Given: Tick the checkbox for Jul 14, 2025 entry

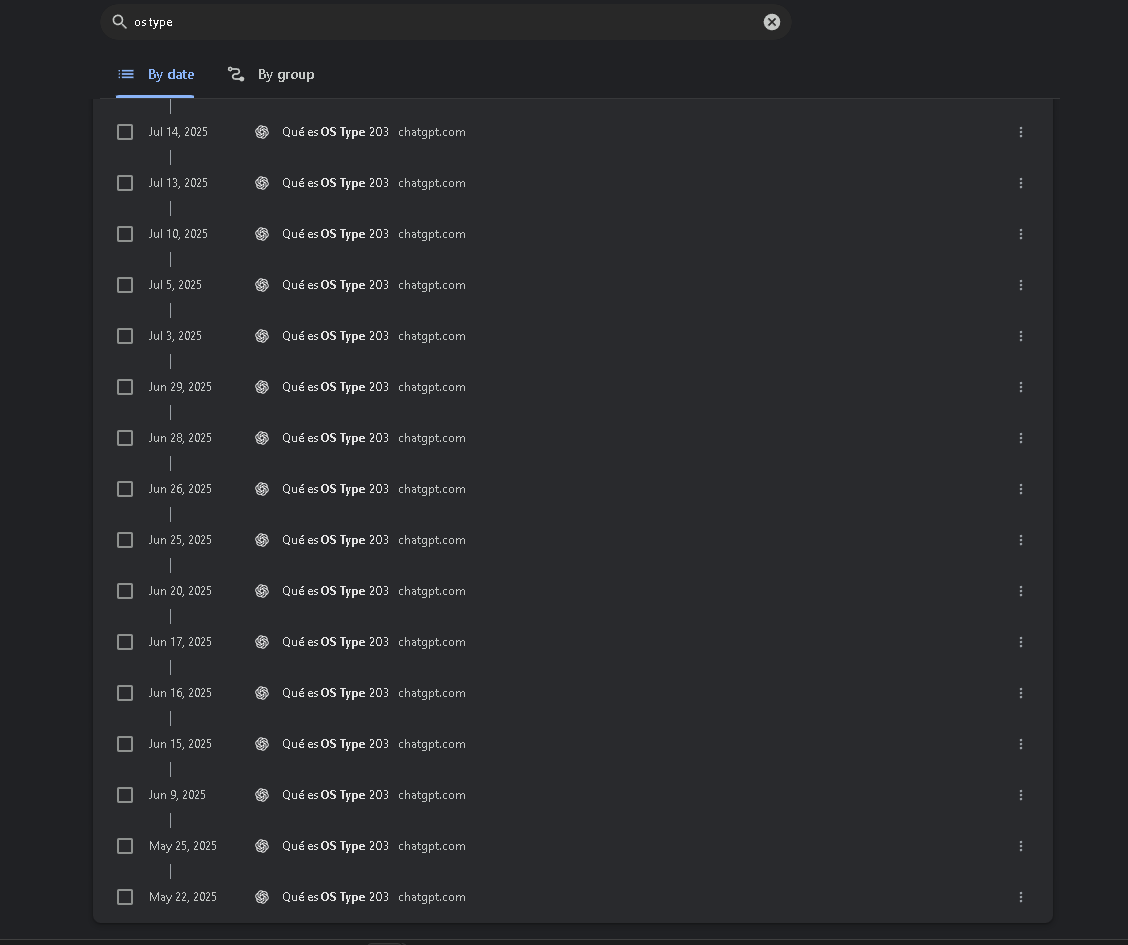Looking at the screenshot, I should (x=125, y=132).
